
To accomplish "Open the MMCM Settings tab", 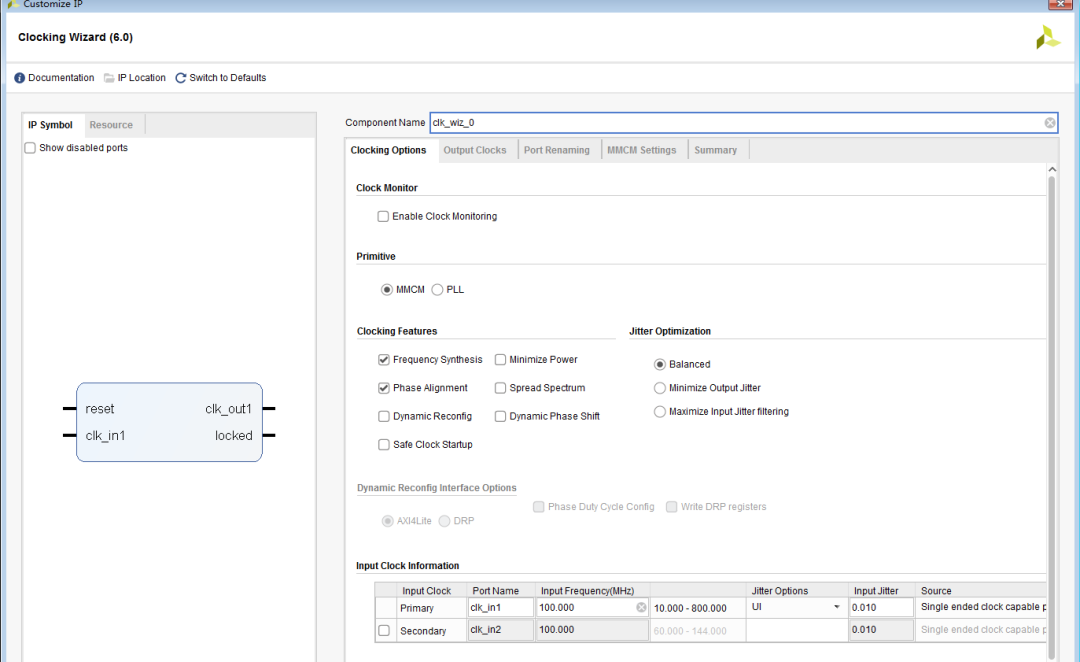I will tap(641, 150).
